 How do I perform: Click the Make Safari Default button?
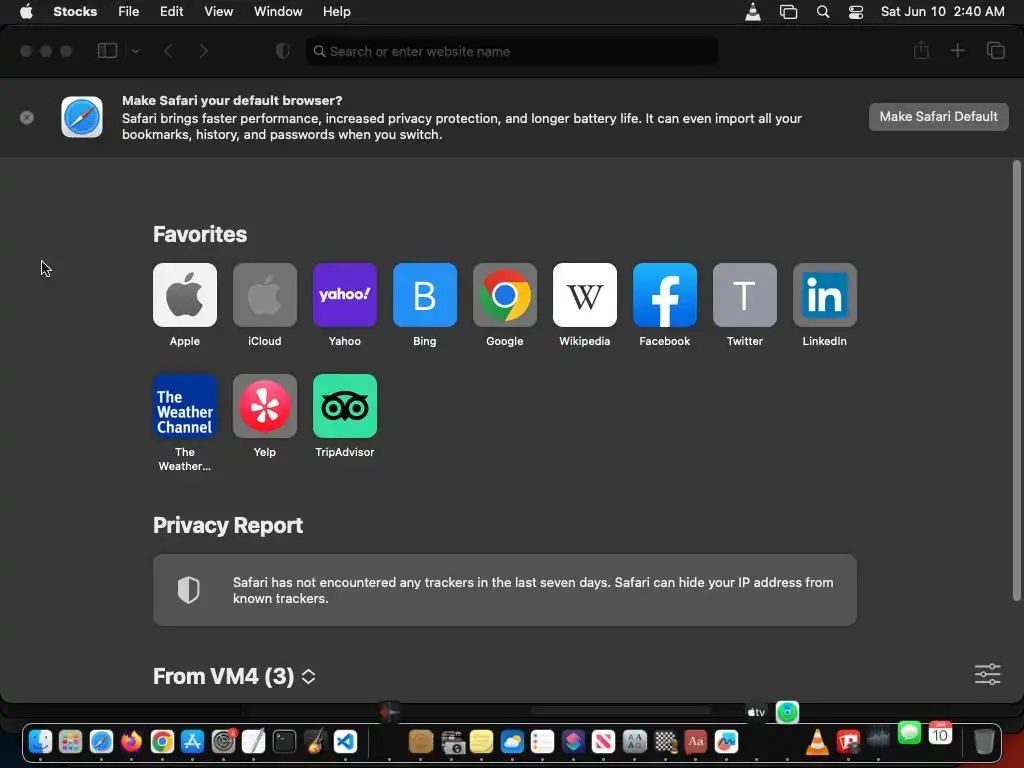tap(938, 117)
